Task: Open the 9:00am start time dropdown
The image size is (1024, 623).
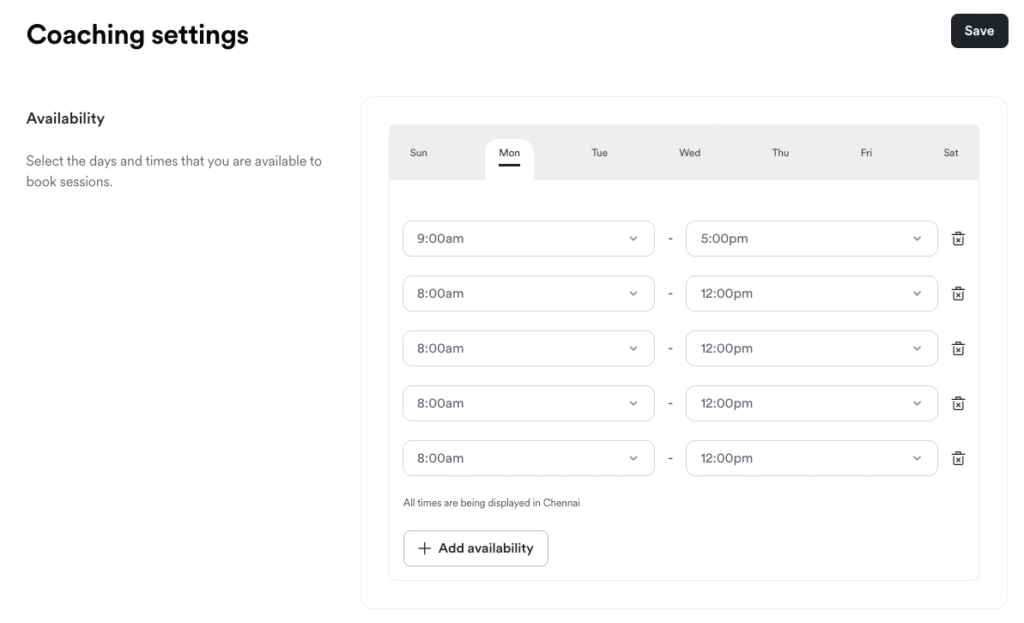Action: coord(528,239)
